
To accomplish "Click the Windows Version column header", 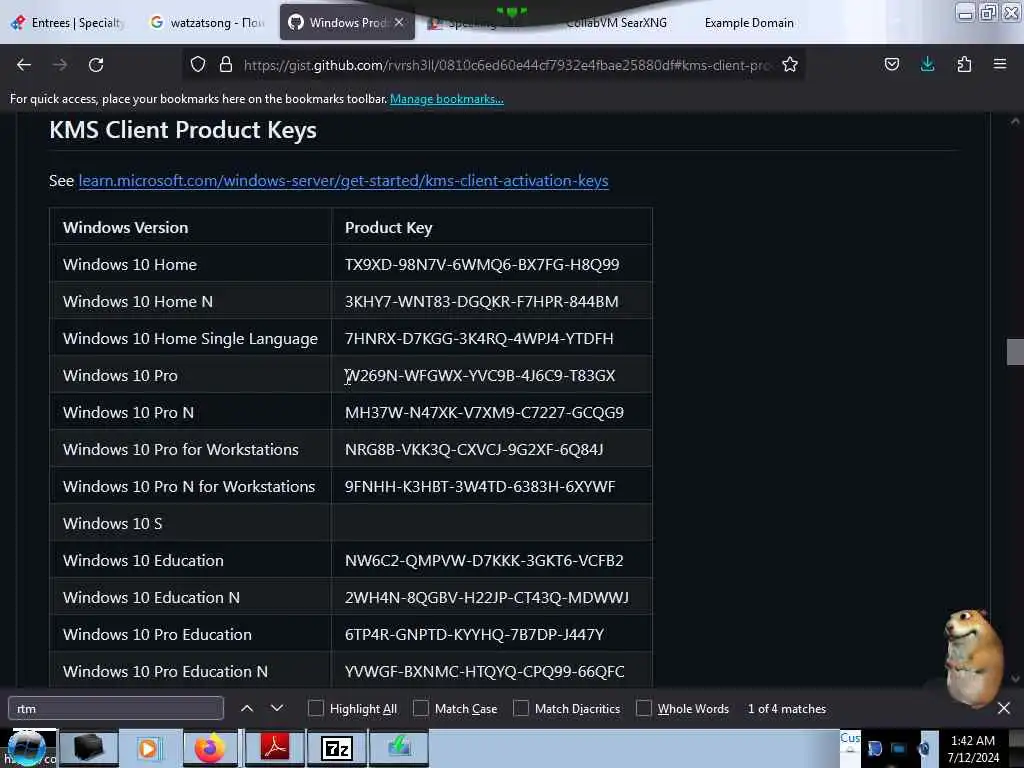I will 125,227.
